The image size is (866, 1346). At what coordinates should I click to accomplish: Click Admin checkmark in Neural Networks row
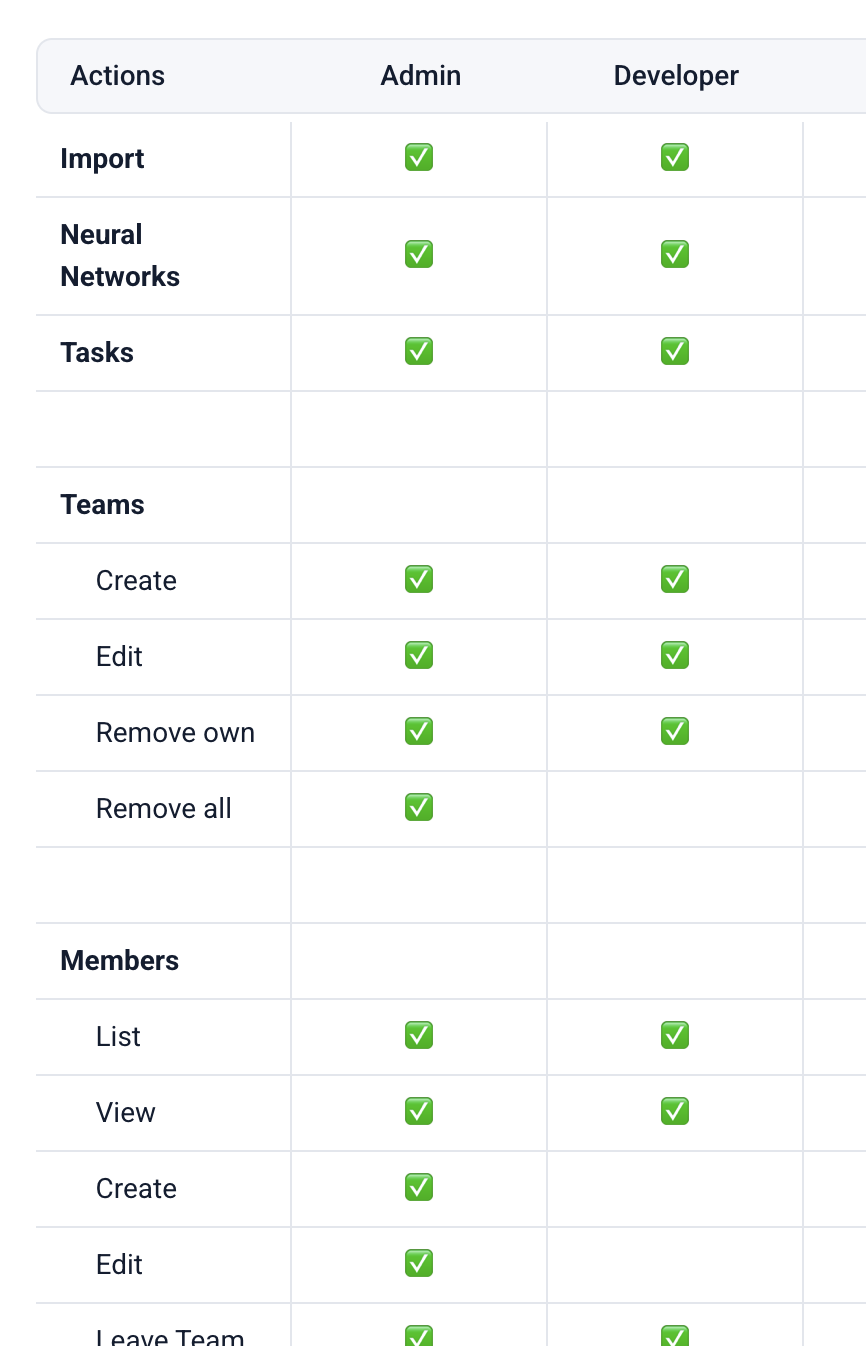419,255
